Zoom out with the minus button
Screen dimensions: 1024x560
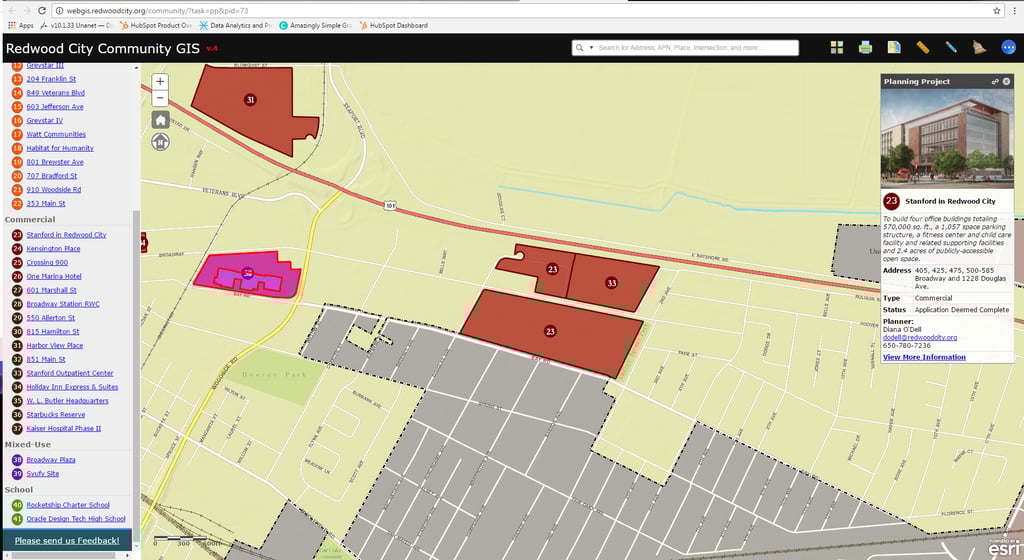(x=160, y=99)
